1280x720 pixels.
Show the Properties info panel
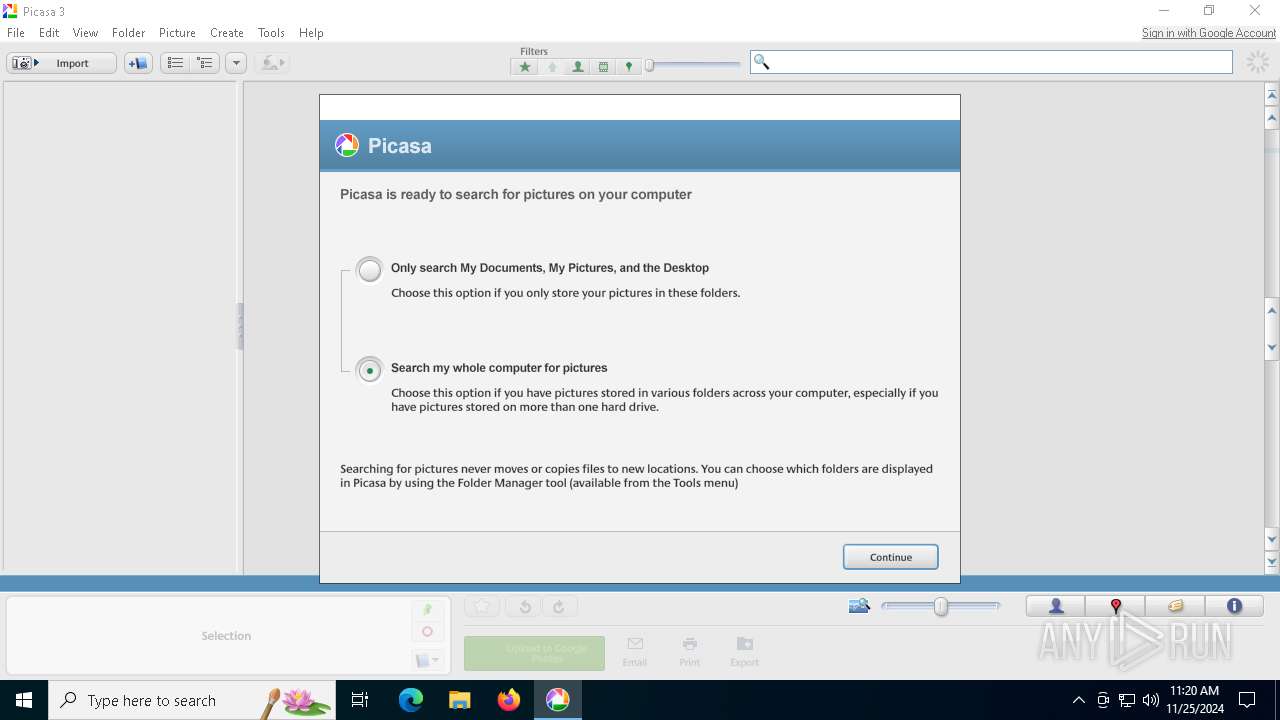(x=1234, y=606)
